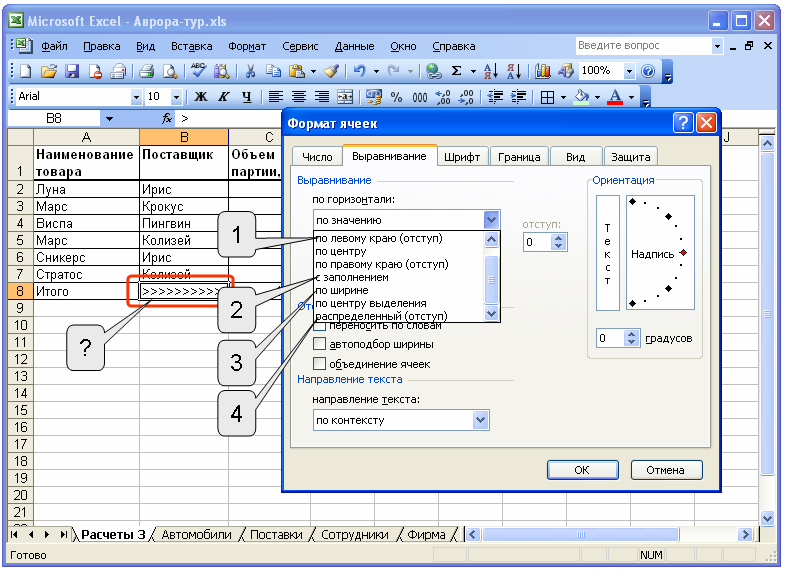Open the Font Color dropdown arrow
The width and height of the screenshot is (785, 569).
point(631,97)
